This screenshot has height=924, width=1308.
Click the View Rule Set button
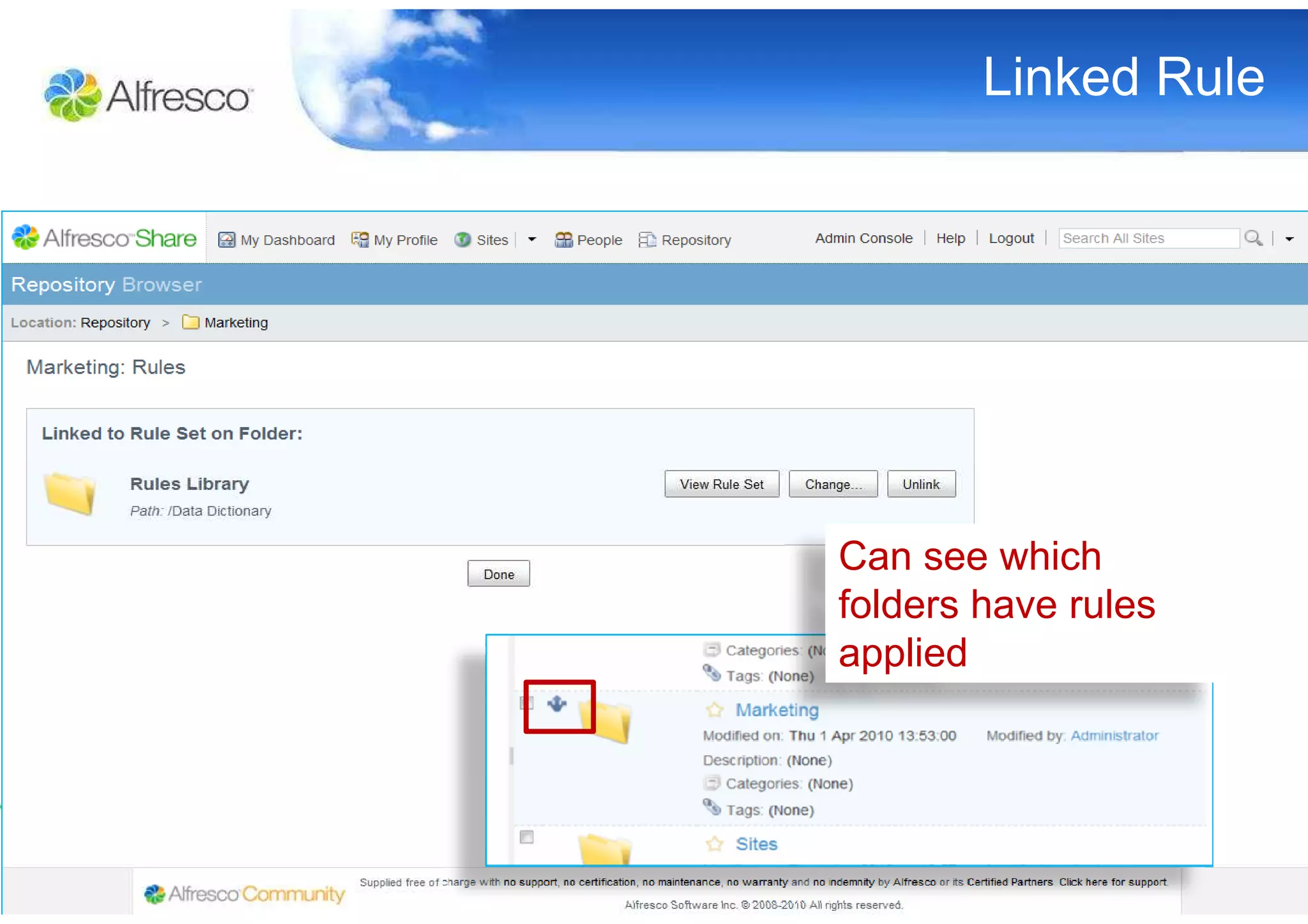coord(722,484)
